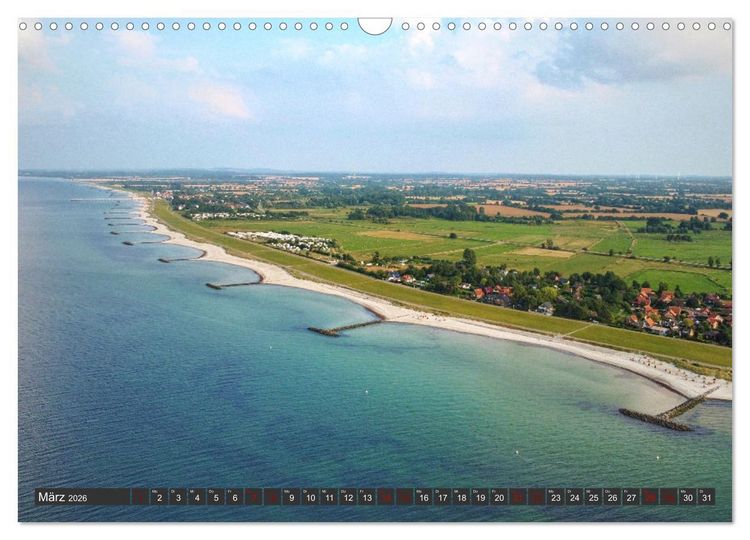Image resolution: width=750 pixels, height=540 pixels.
Task: Select day 20 in the calendar strip
Action: (499, 496)
